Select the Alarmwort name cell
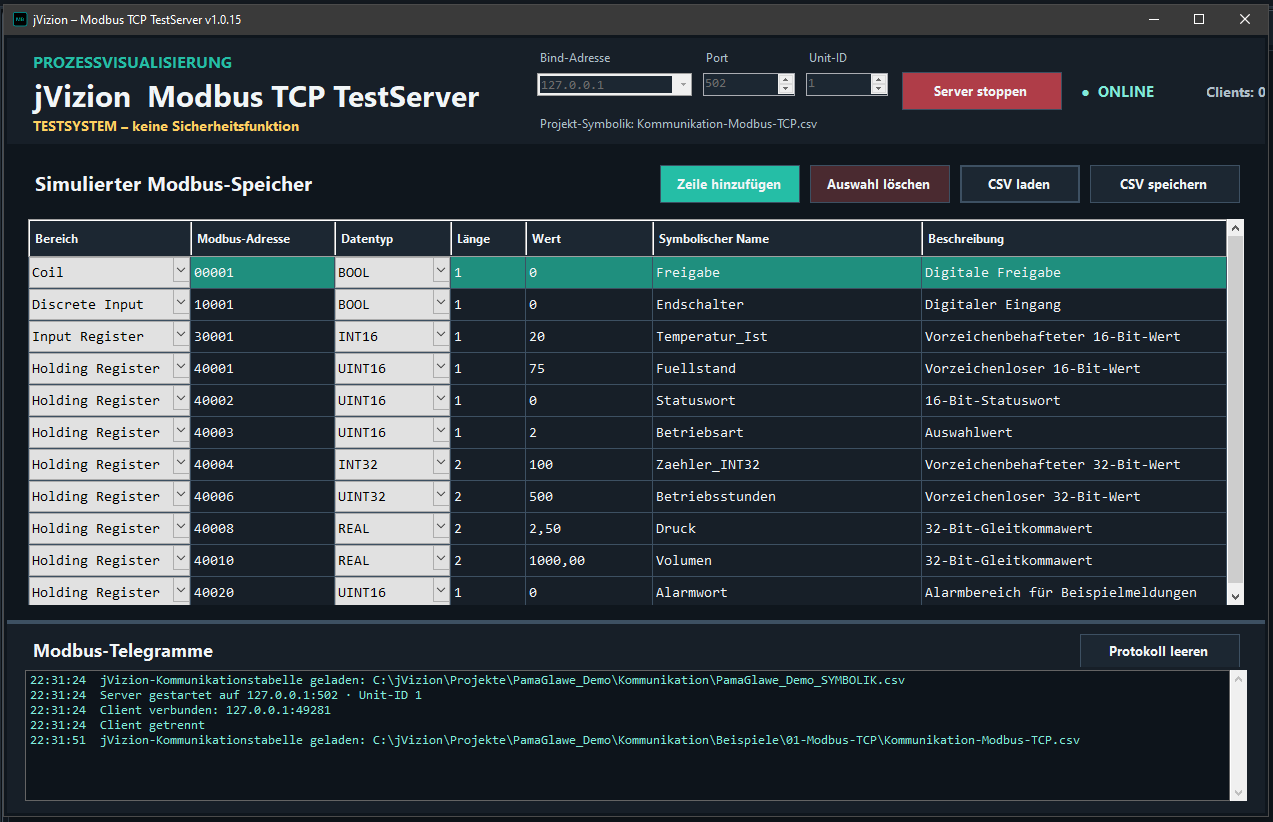Screen dimensions: 1273x822 point(787,591)
